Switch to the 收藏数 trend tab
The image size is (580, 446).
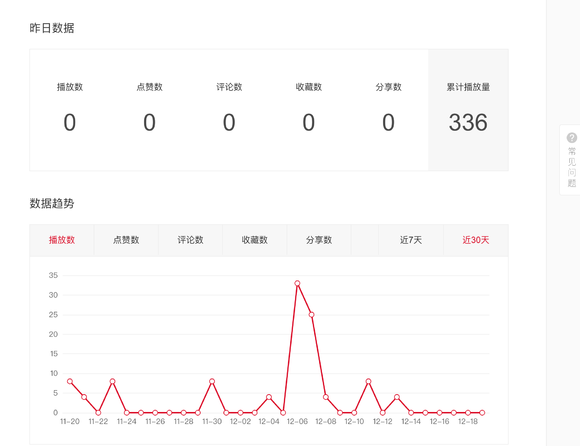(x=254, y=240)
